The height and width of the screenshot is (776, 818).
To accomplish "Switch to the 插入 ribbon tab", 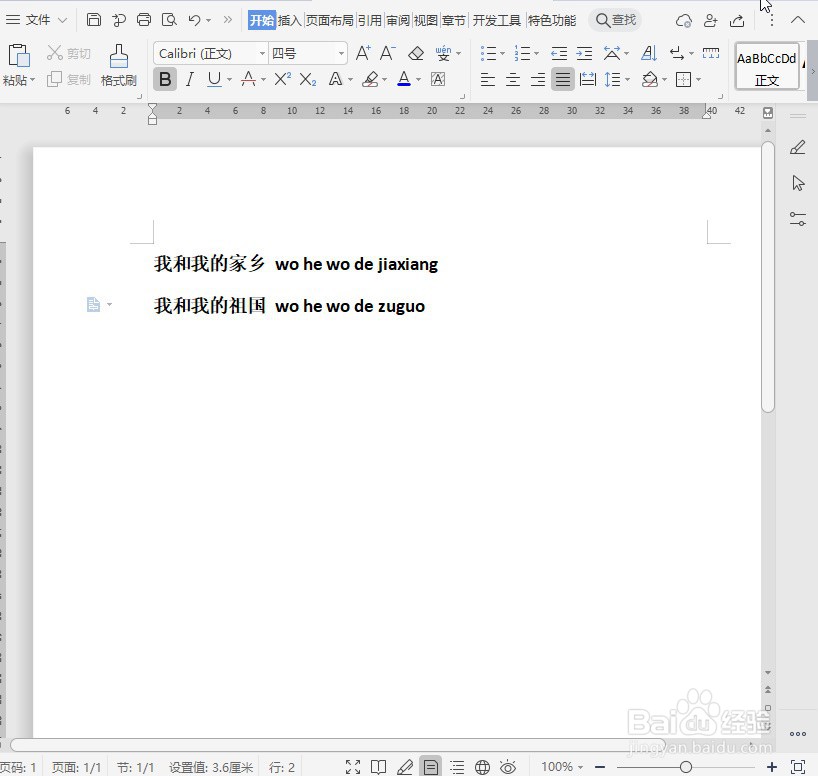I will click(x=290, y=20).
